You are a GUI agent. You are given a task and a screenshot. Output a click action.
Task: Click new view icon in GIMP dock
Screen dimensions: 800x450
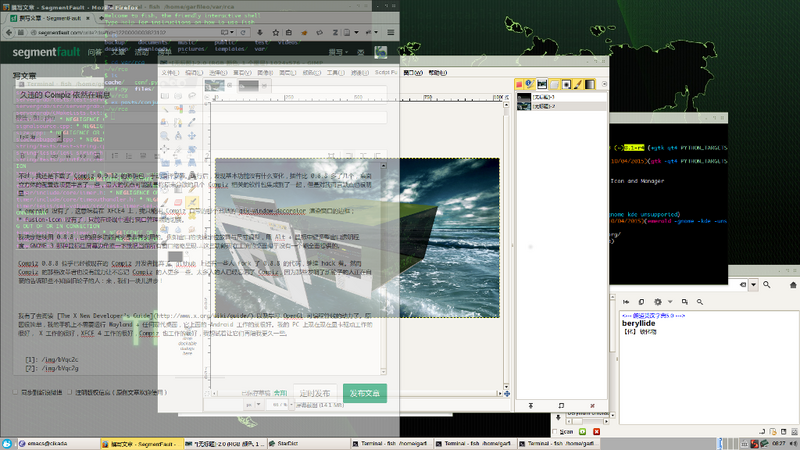[x=561, y=406]
